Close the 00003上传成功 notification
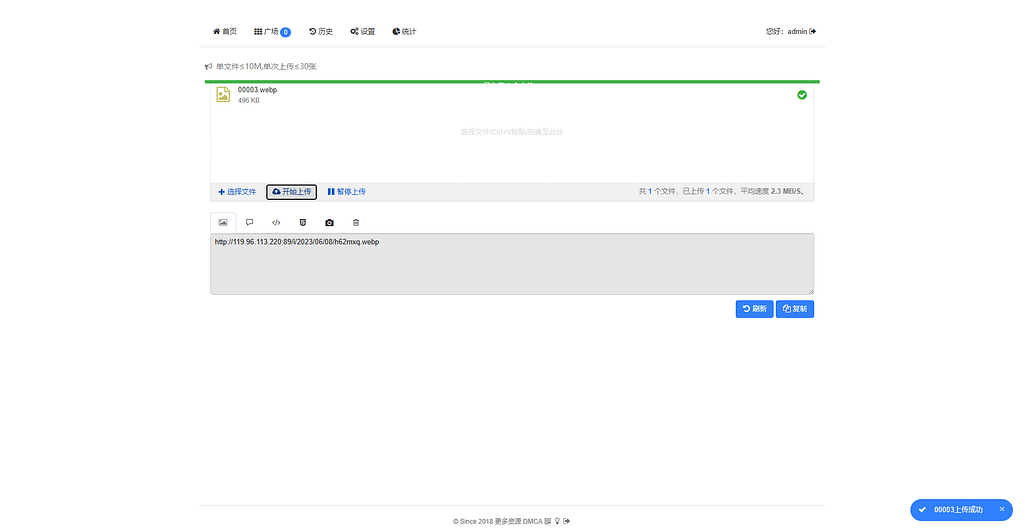 coord(1002,509)
